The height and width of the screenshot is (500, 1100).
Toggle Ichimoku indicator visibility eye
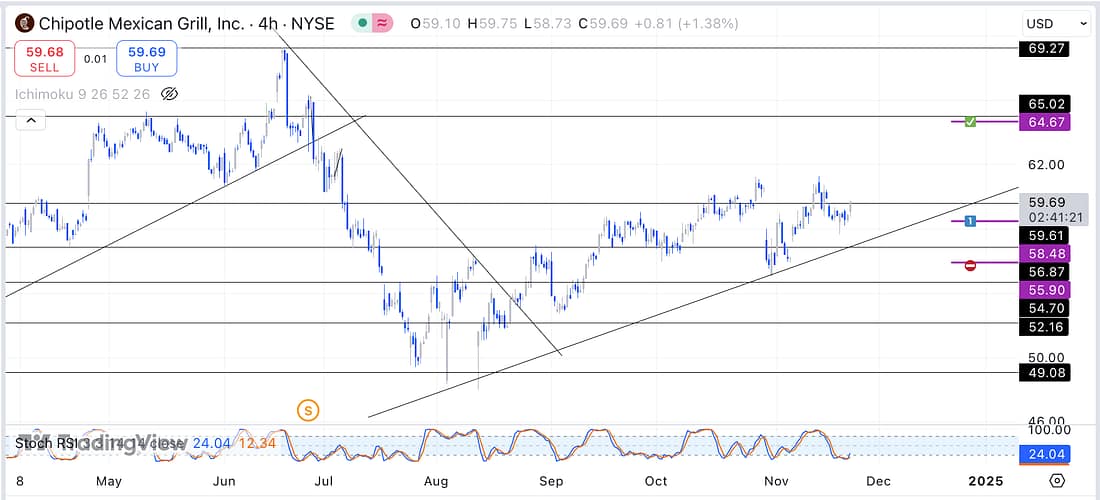pyautogui.click(x=169, y=94)
